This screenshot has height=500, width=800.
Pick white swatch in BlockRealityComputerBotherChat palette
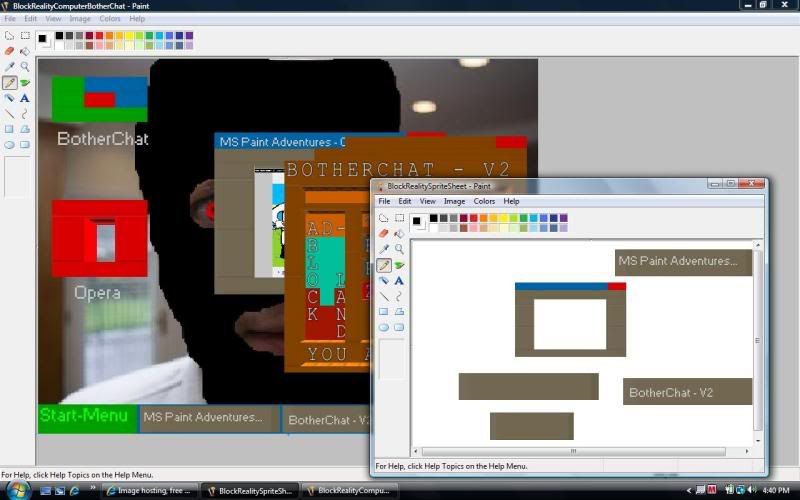(60, 45)
